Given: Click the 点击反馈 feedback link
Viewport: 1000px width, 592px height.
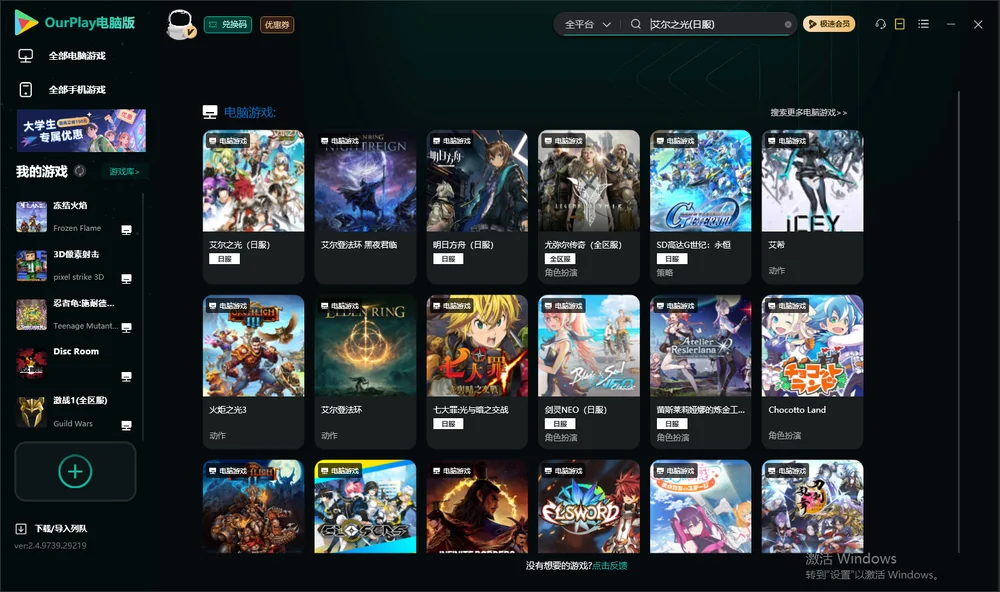Looking at the screenshot, I should click(610, 565).
